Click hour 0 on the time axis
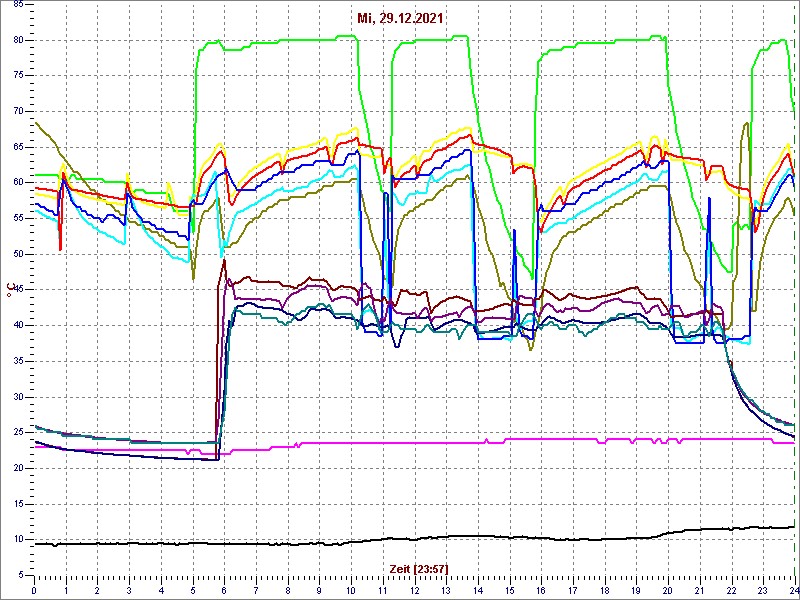Image resolution: width=800 pixels, height=600 pixels. pyautogui.click(x=34, y=589)
